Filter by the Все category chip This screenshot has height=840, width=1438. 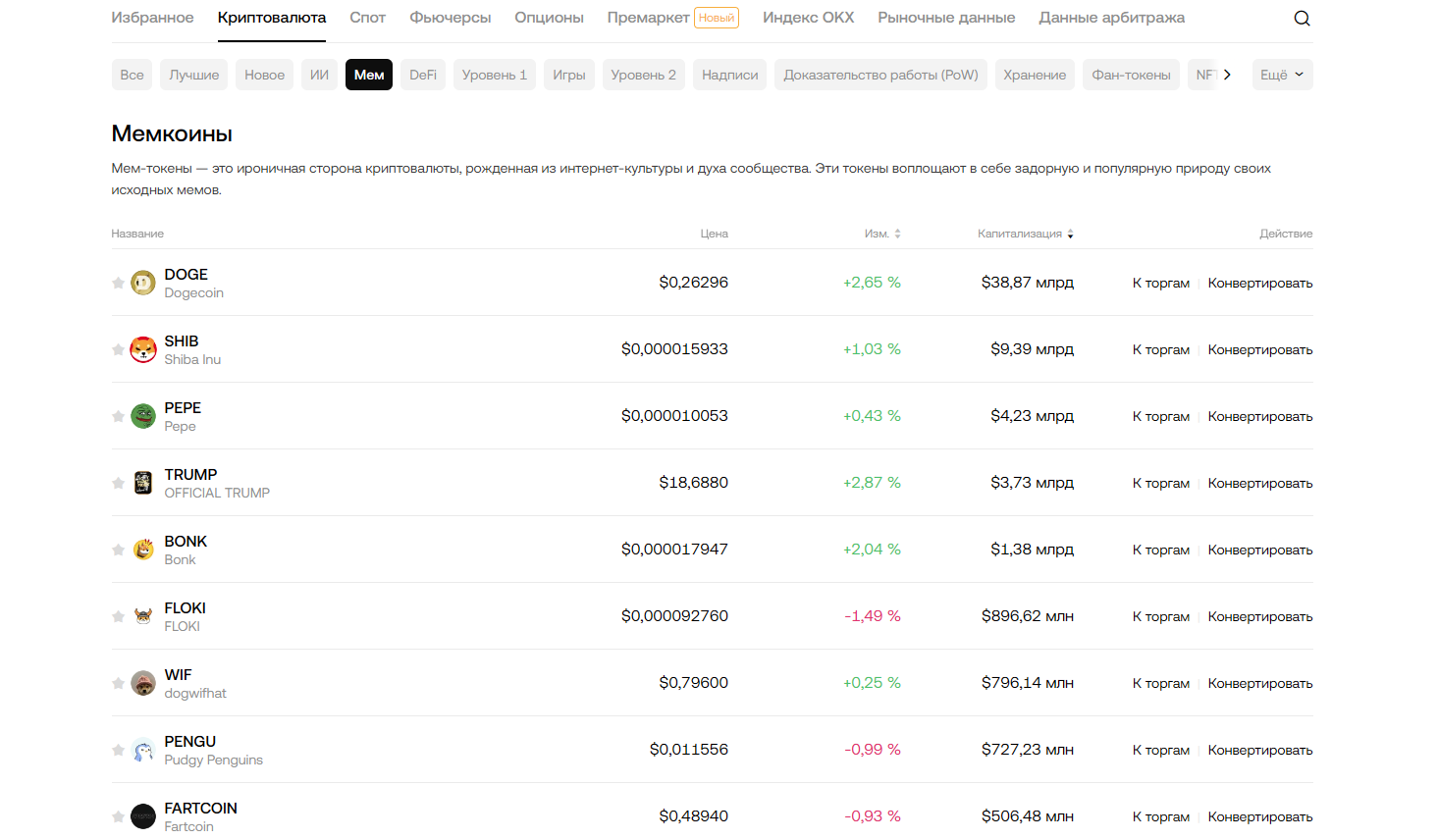(x=132, y=75)
